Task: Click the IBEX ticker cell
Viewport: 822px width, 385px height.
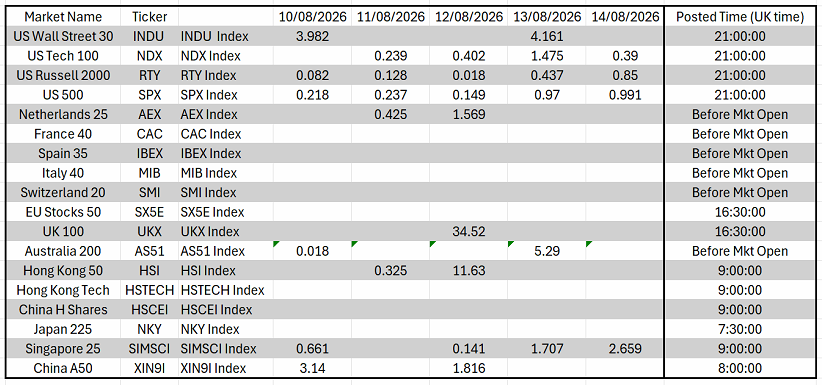Action: [149, 154]
